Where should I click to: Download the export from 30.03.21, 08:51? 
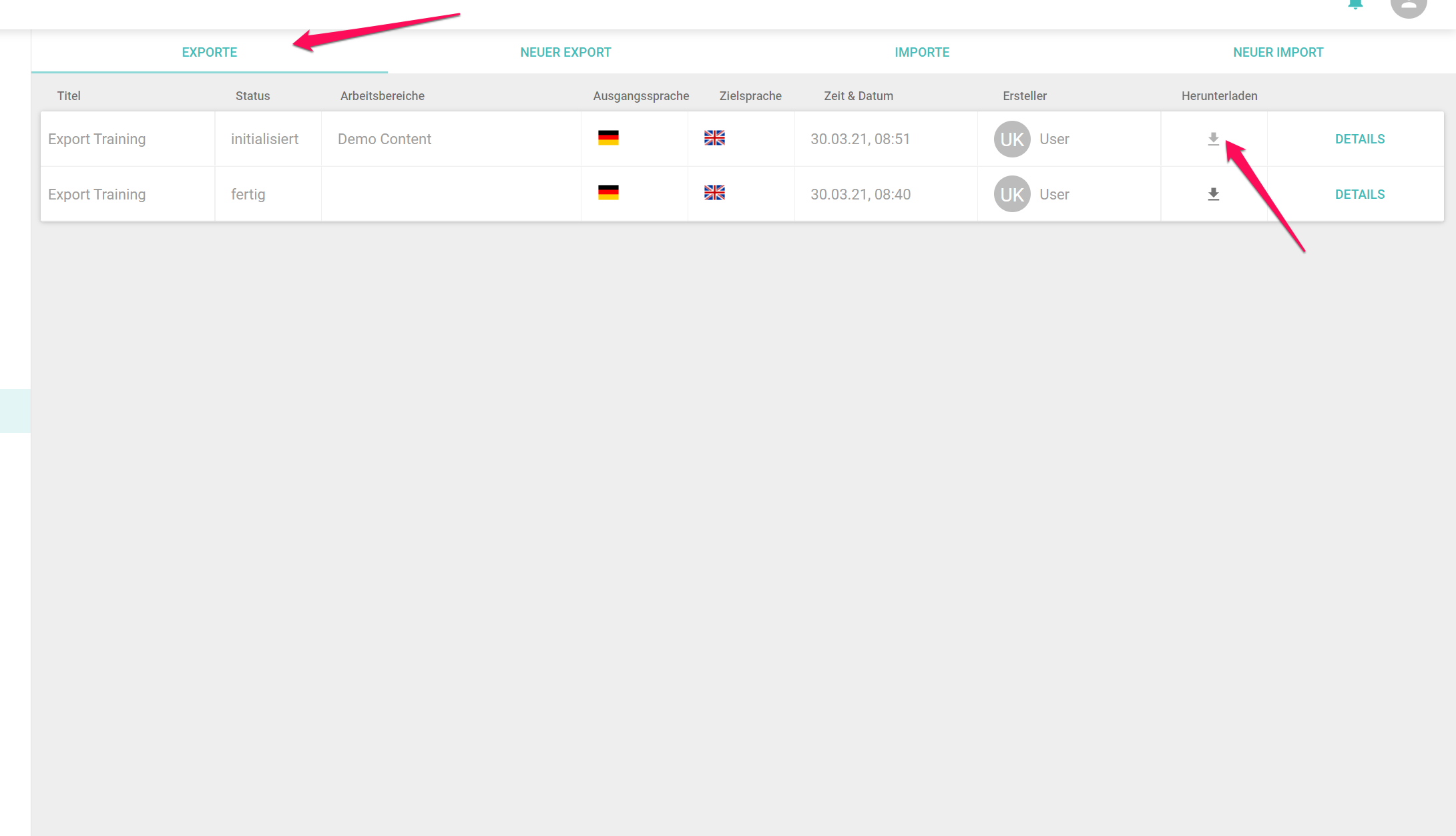click(x=1213, y=139)
